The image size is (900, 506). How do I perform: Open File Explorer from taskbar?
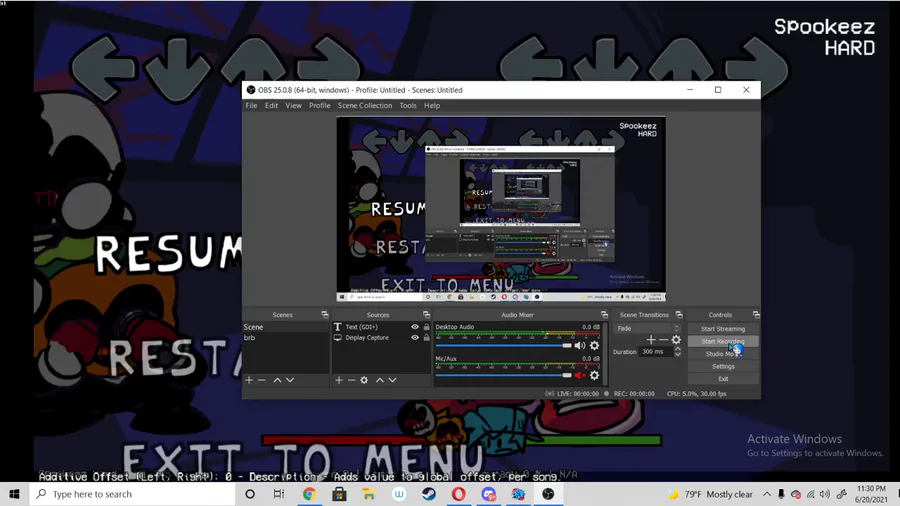pos(369,494)
